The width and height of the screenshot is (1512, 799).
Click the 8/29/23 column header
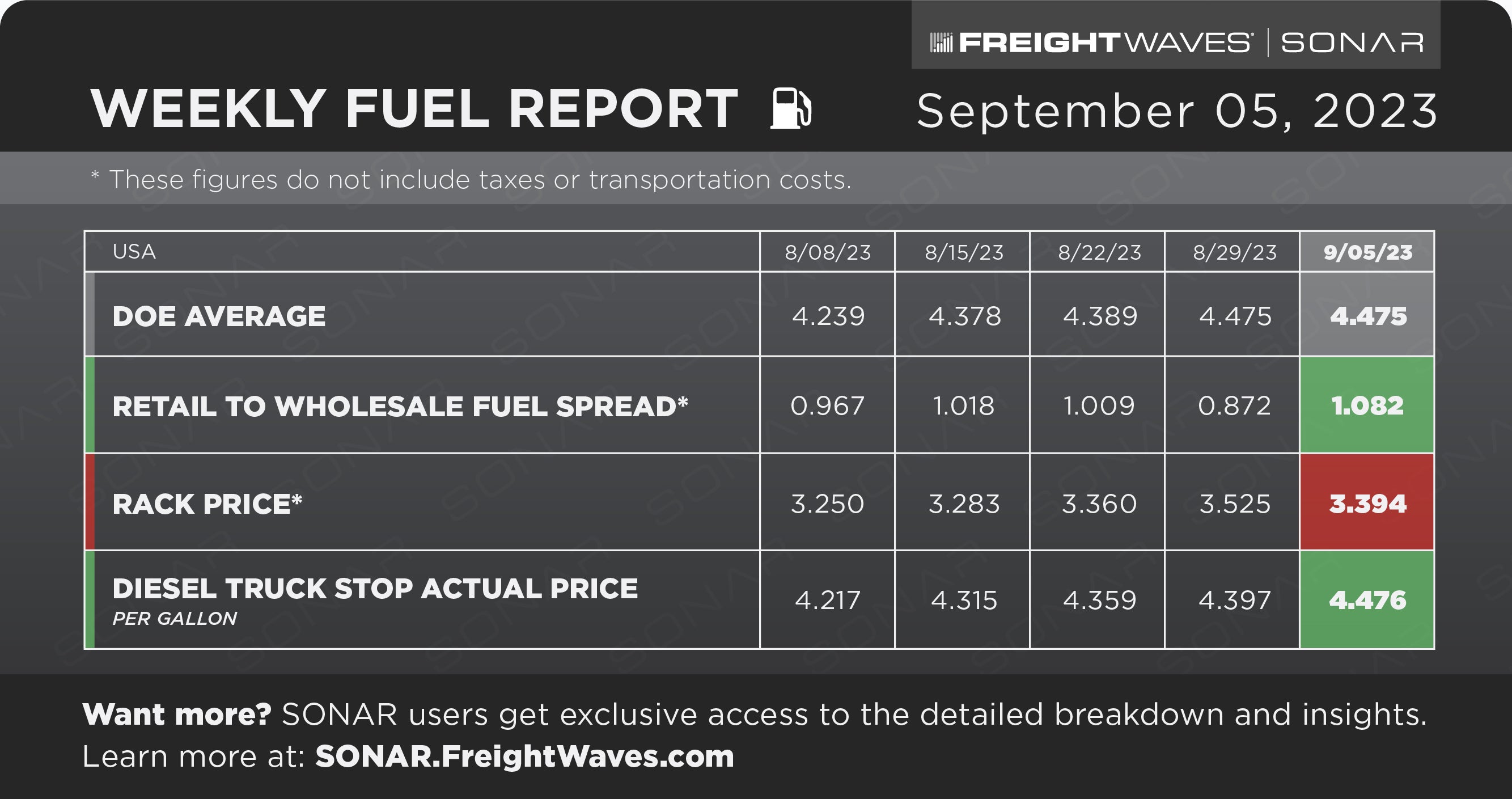[x=1233, y=252]
